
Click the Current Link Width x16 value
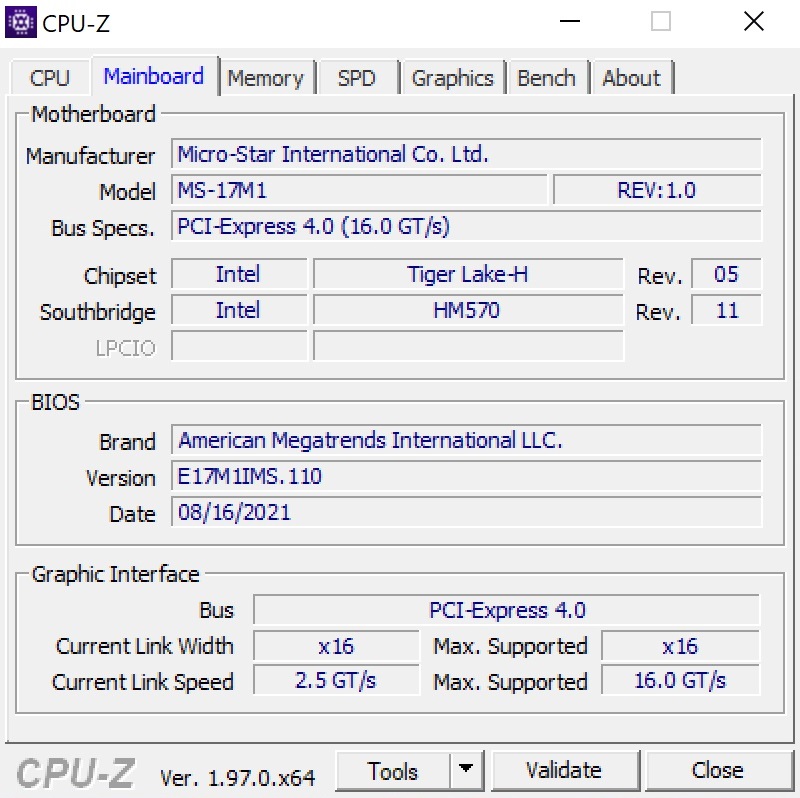tap(336, 646)
